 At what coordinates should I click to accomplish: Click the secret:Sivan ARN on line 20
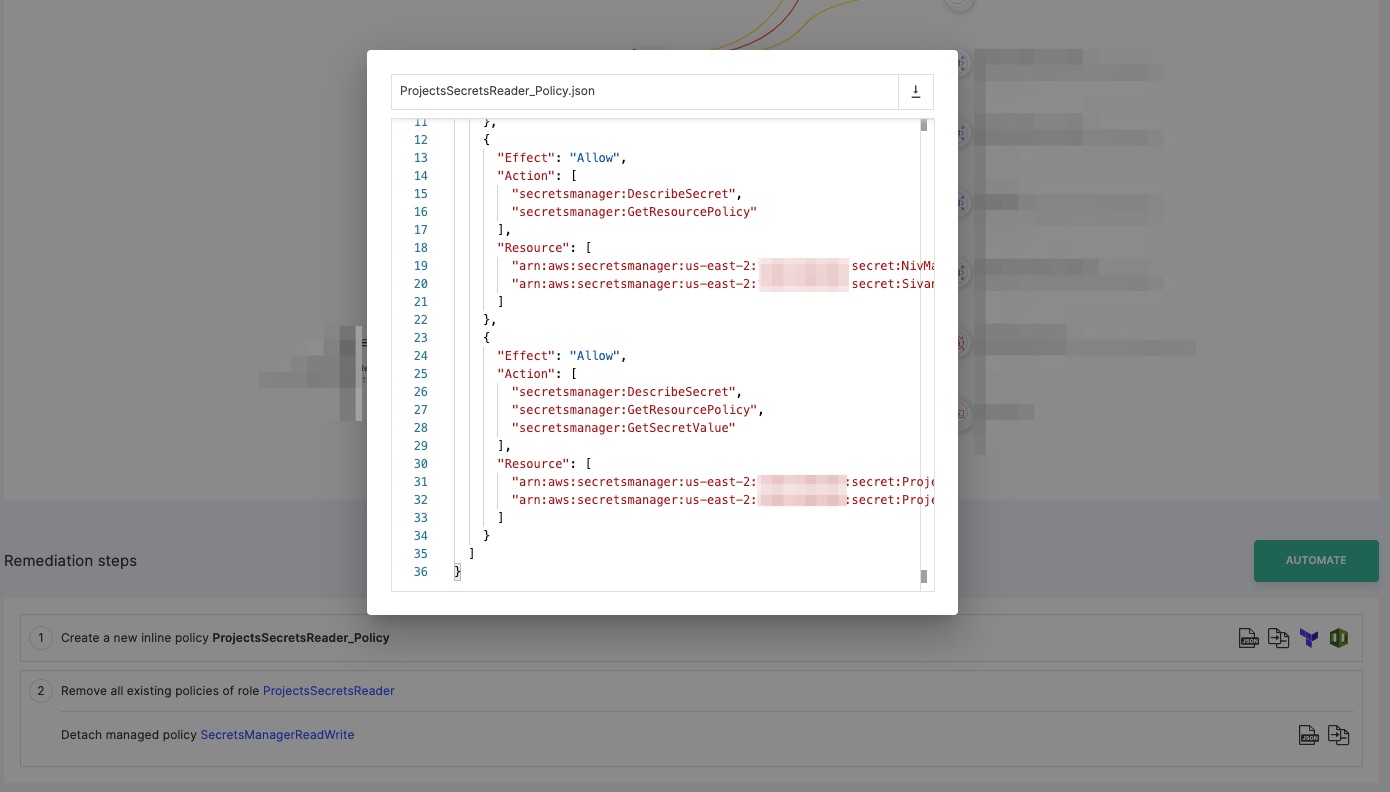click(722, 284)
